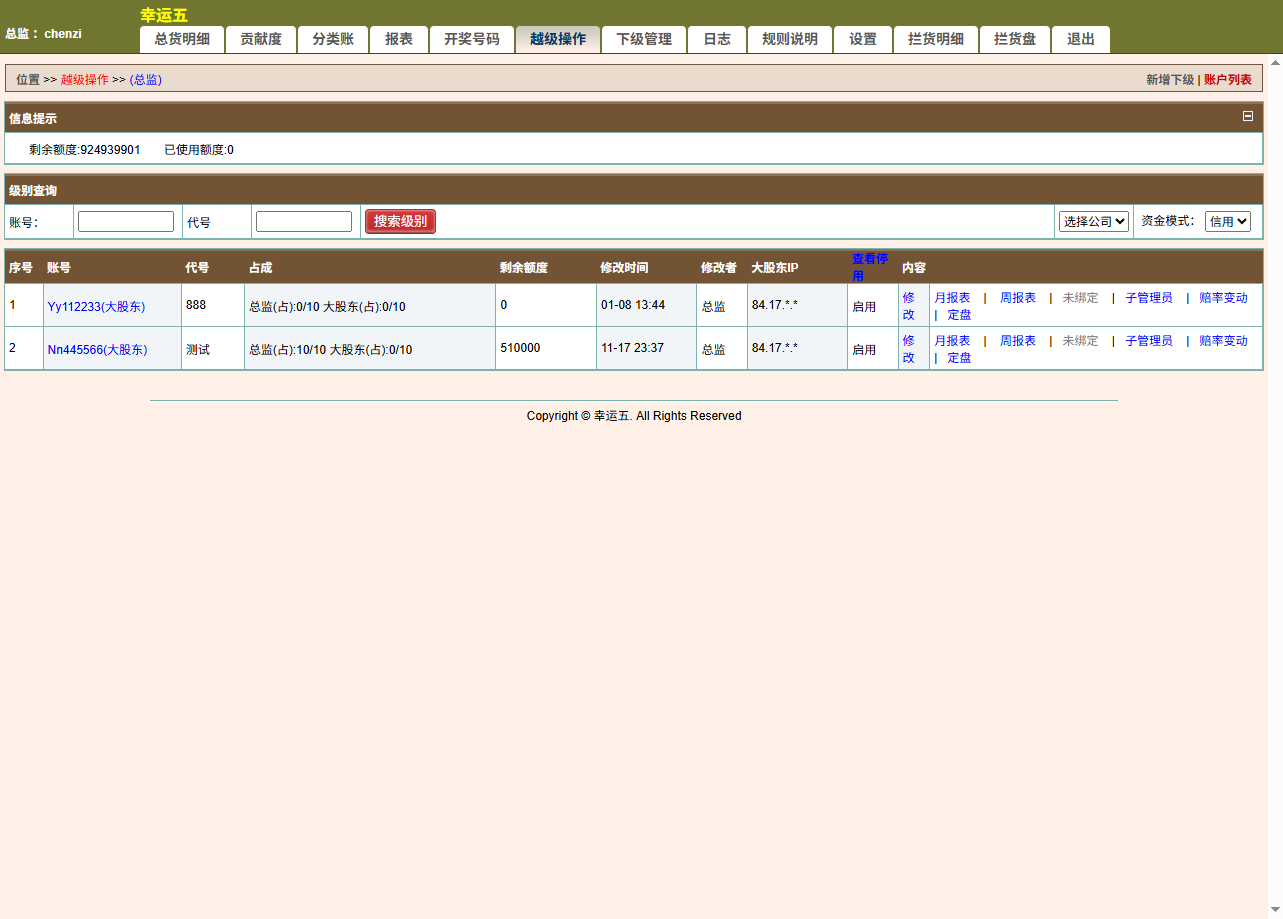
Task: Collapse the 信息提示 panel with minus icon
Action: click(1247, 116)
